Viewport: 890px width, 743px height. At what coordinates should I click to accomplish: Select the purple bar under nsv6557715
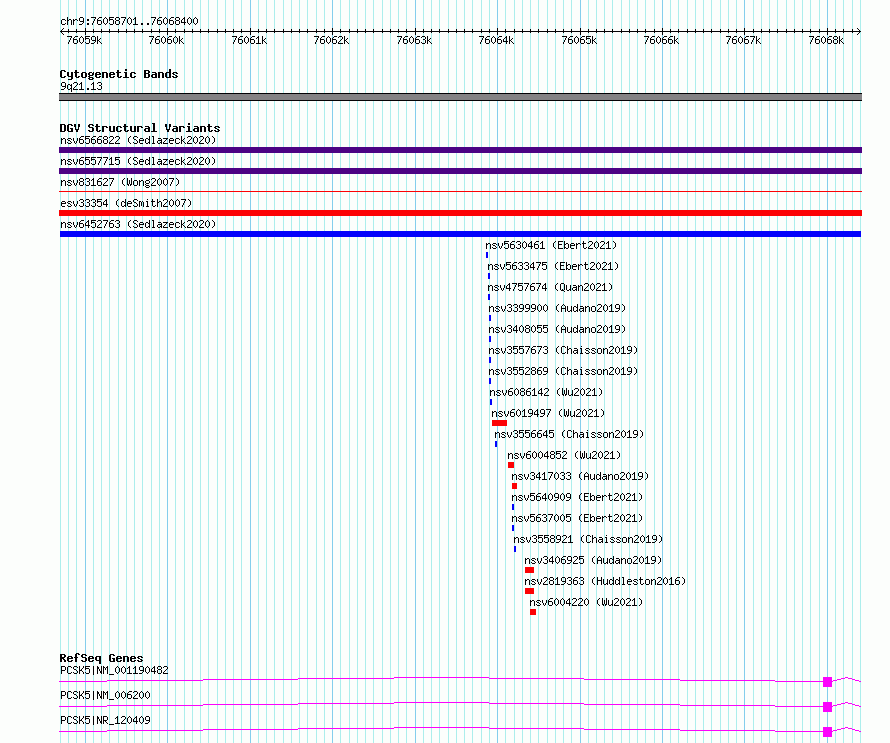pyautogui.click(x=460, y=171)
